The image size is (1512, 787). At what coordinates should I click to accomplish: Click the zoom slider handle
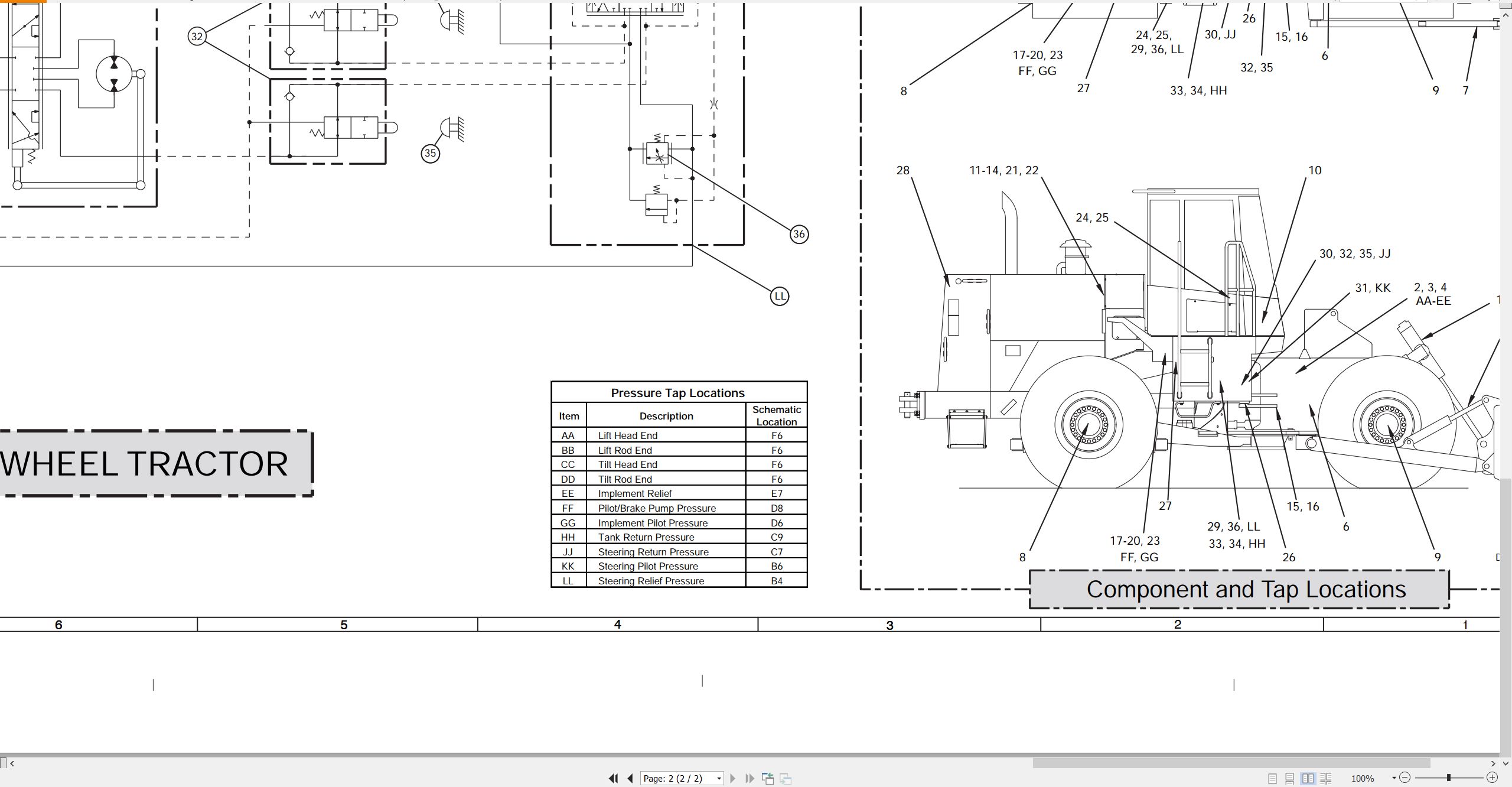pos(1449,778)
